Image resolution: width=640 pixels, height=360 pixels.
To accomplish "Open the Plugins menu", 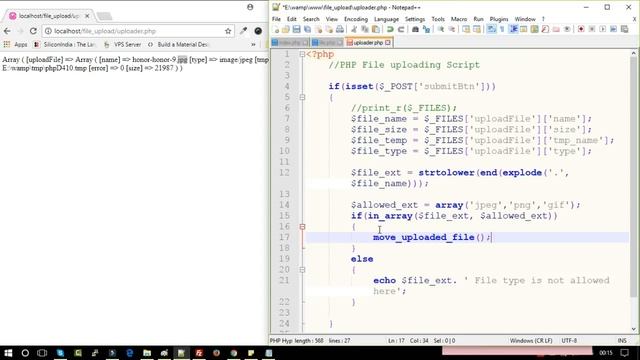I will click(499, 19).
